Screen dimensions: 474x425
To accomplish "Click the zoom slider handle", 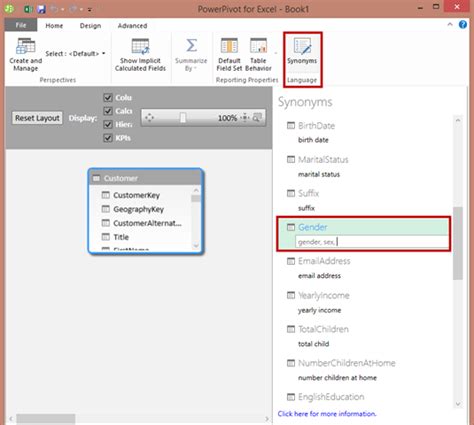I will pos(183,118).
